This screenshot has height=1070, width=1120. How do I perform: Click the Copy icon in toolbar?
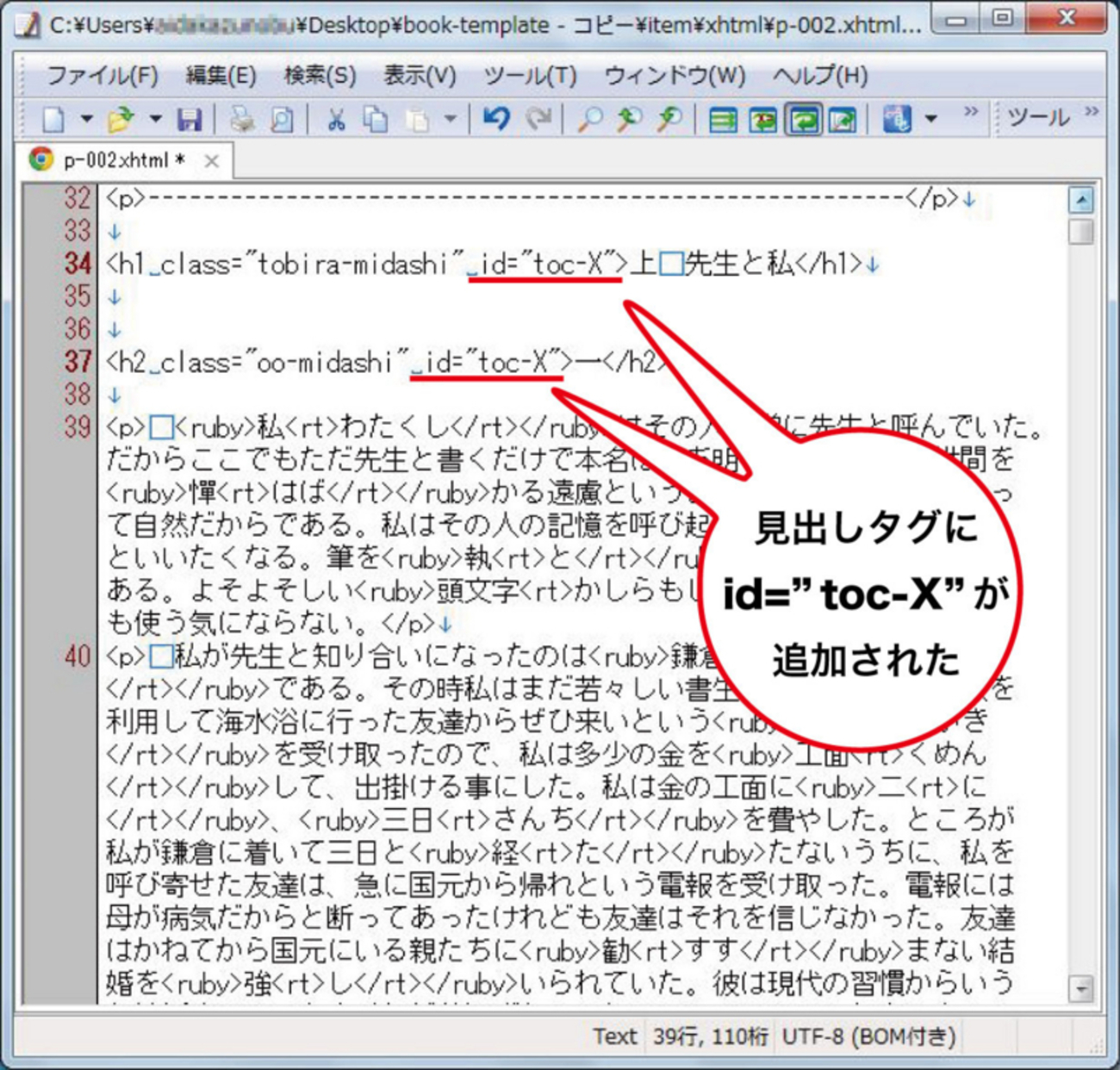[x=376, y=119]
